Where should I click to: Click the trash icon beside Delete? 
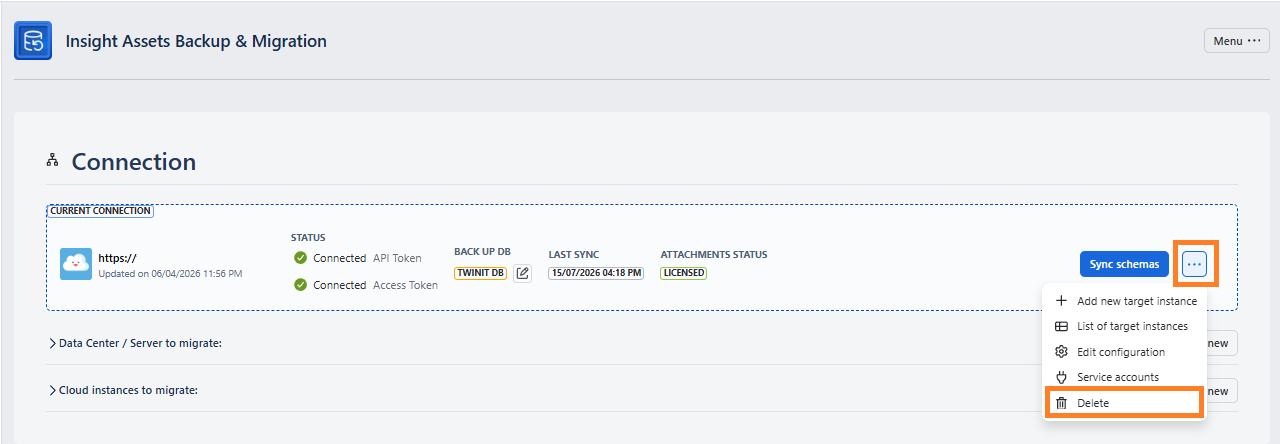point(1062,403)
